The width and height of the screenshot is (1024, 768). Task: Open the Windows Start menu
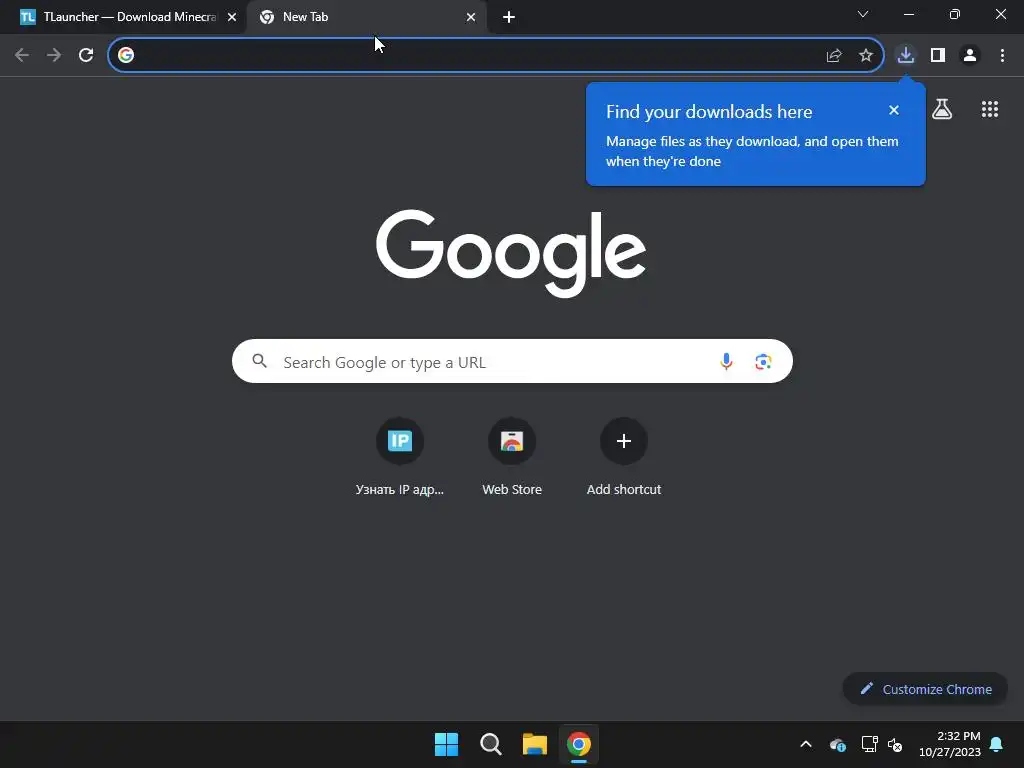click(x=447, y=744)
